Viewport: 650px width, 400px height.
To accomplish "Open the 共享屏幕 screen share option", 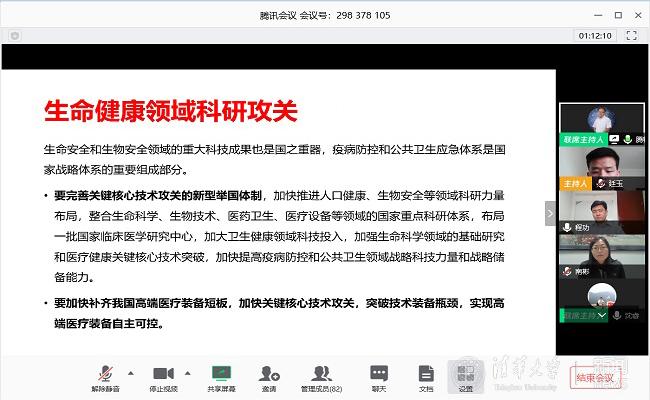I will pos(220,373).
